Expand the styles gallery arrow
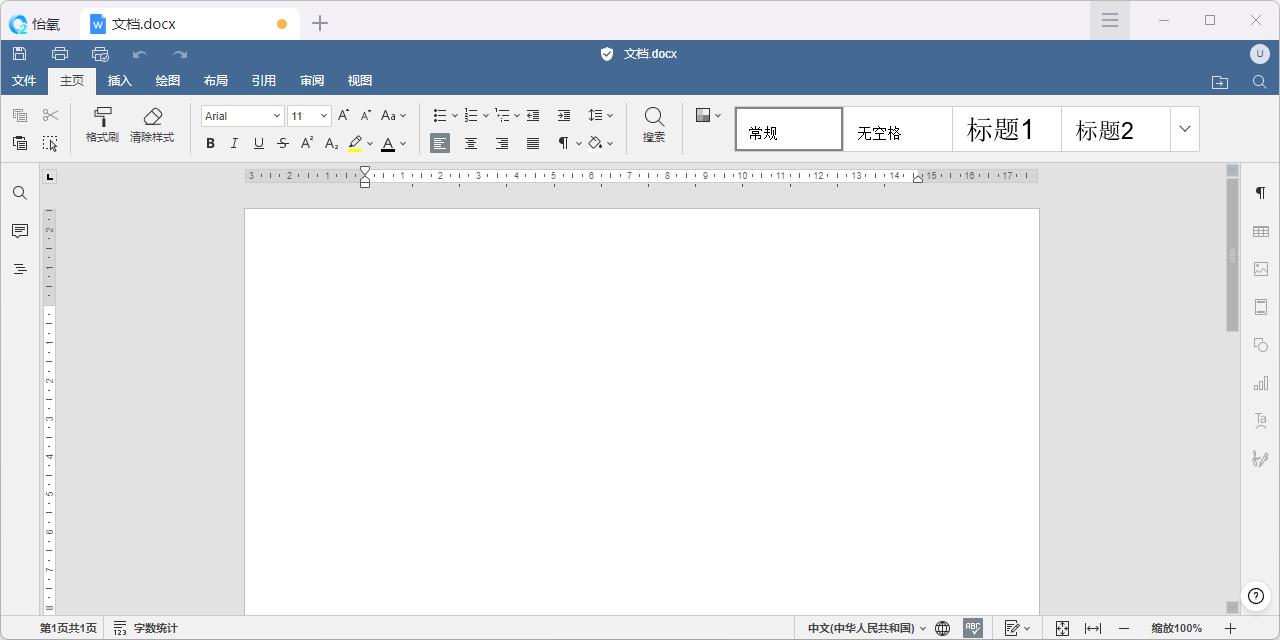The height and width of the screenshot is (640, 1280). pos(1185,129)
